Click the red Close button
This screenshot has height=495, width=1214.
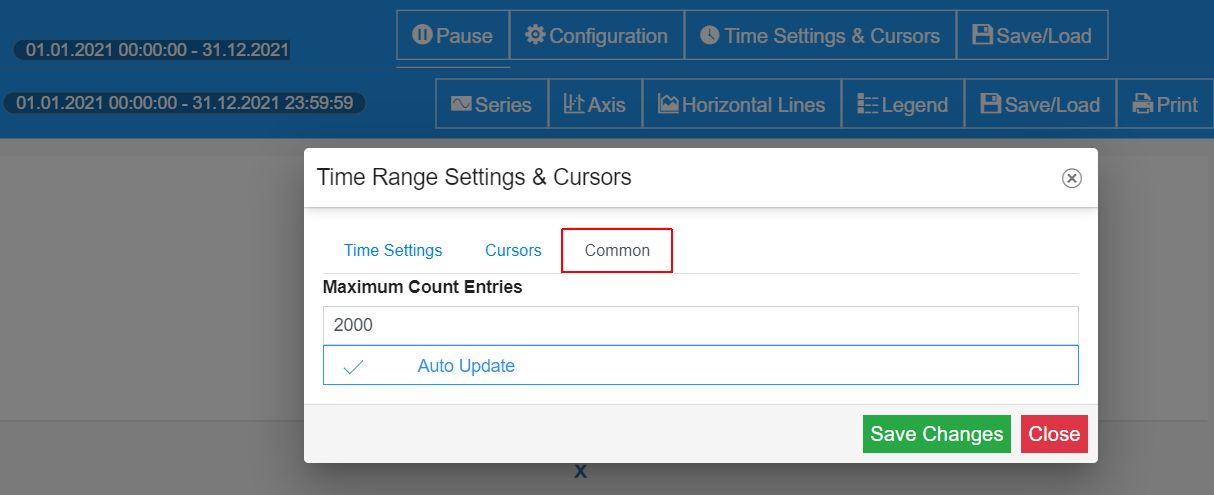[x=1054, y=434]
